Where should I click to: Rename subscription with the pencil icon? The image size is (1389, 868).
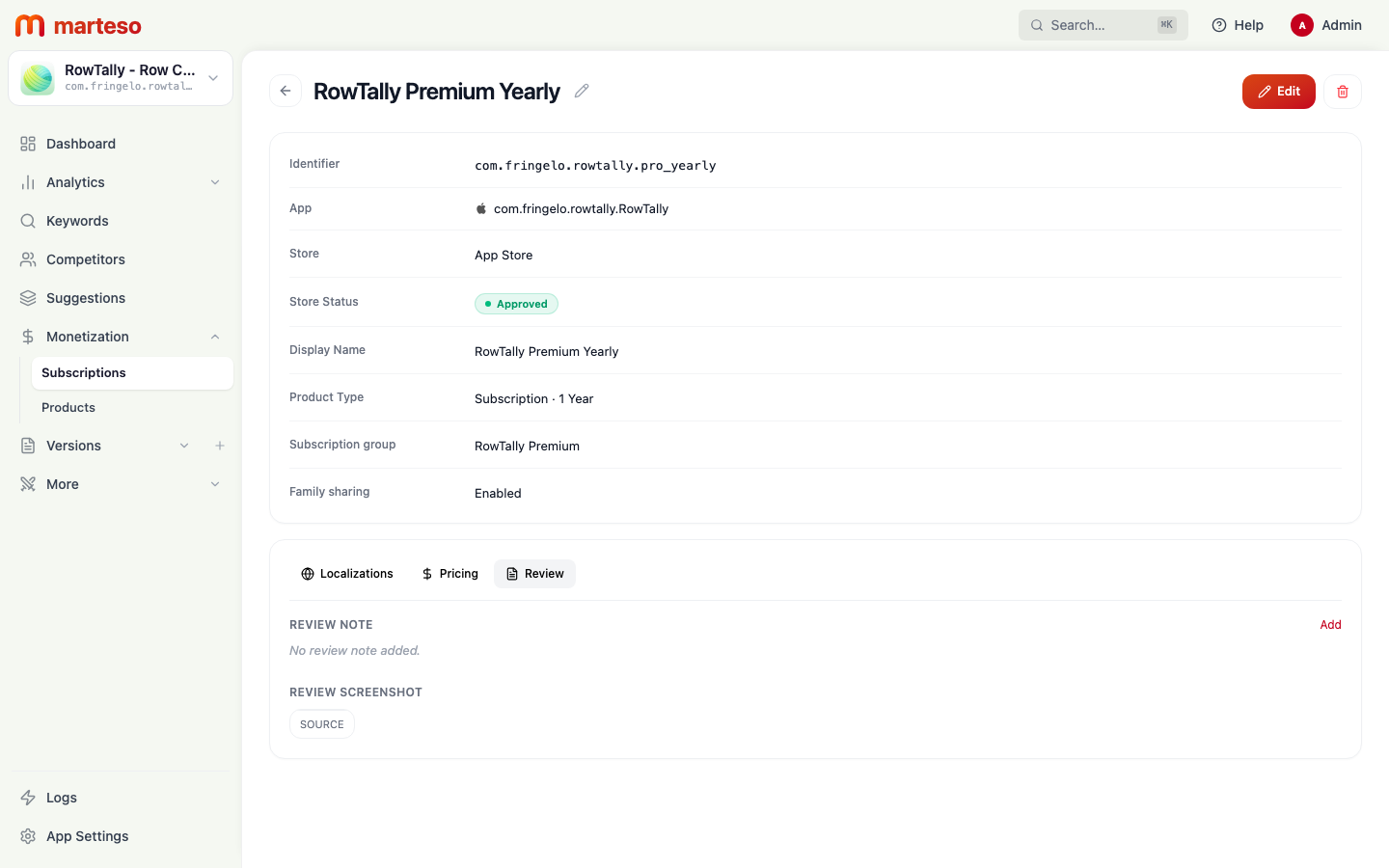click(582, 91)
